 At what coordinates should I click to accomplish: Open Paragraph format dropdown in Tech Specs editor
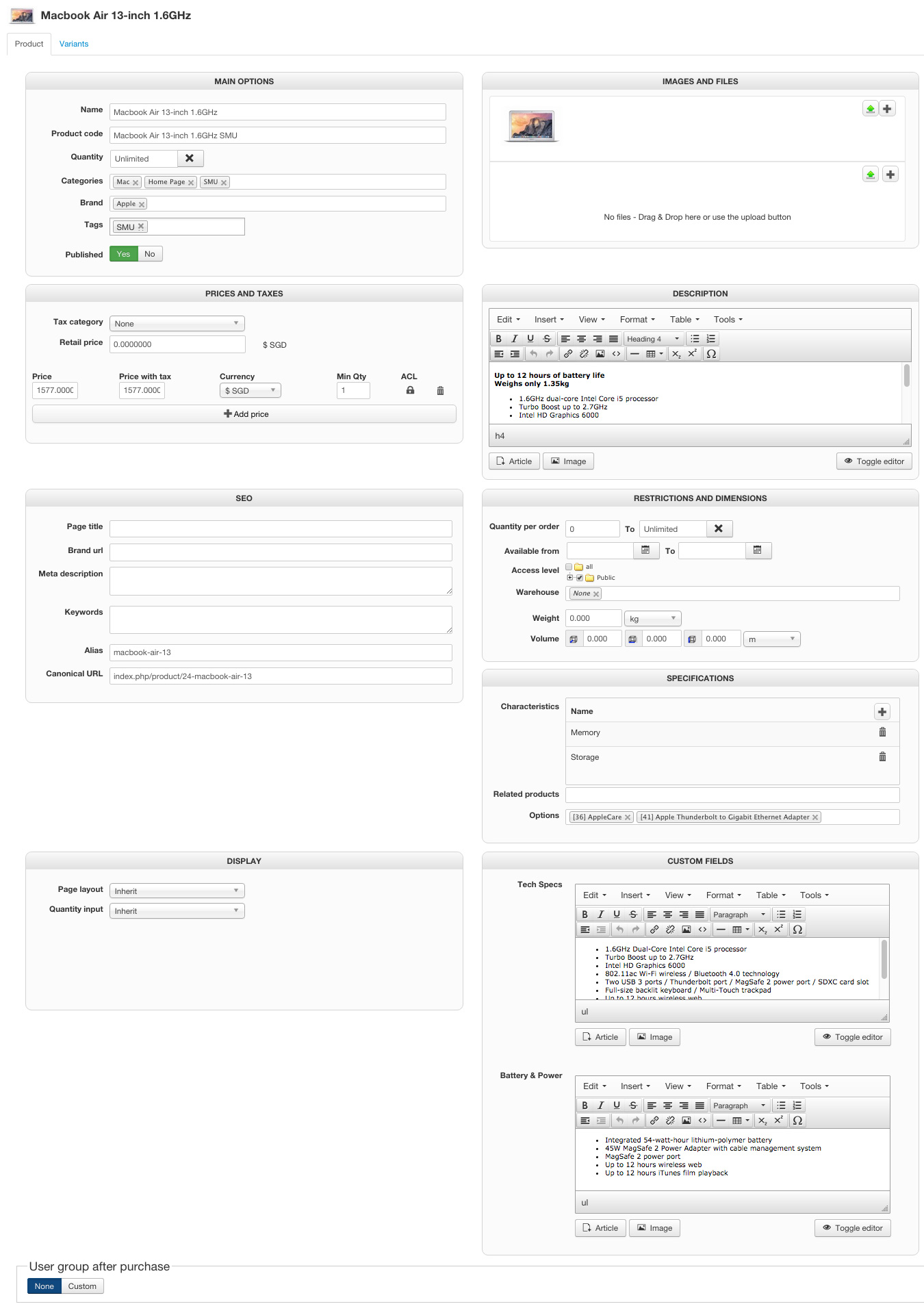pos(740,915)
